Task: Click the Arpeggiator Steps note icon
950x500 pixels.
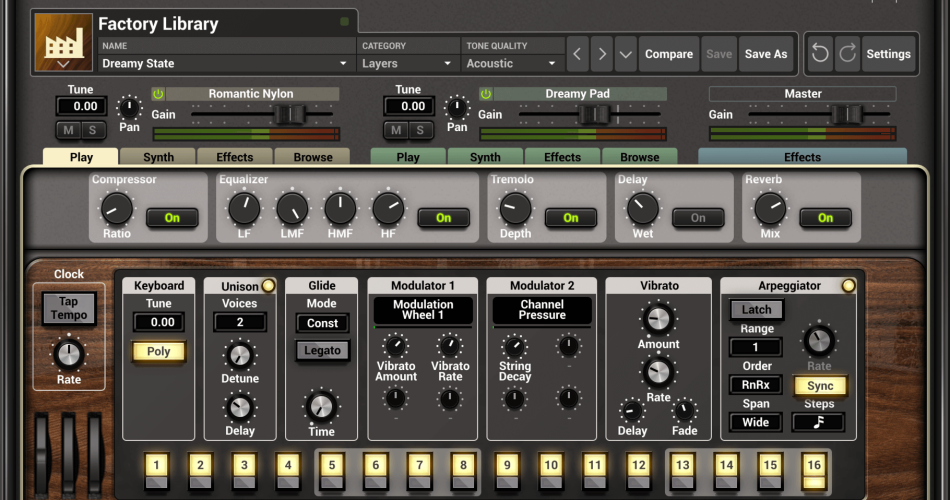Action: 818,422
